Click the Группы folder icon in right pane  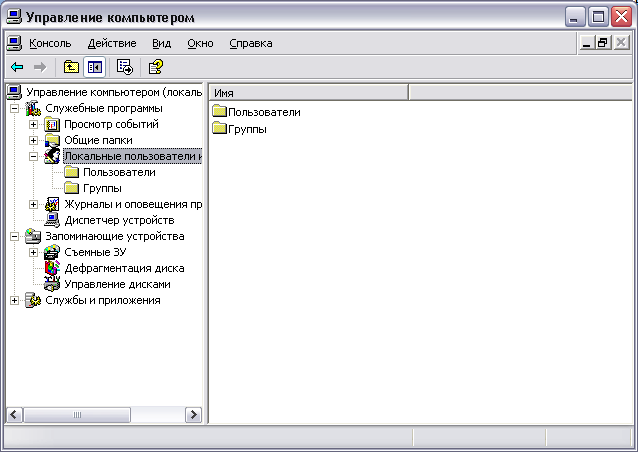220,128
